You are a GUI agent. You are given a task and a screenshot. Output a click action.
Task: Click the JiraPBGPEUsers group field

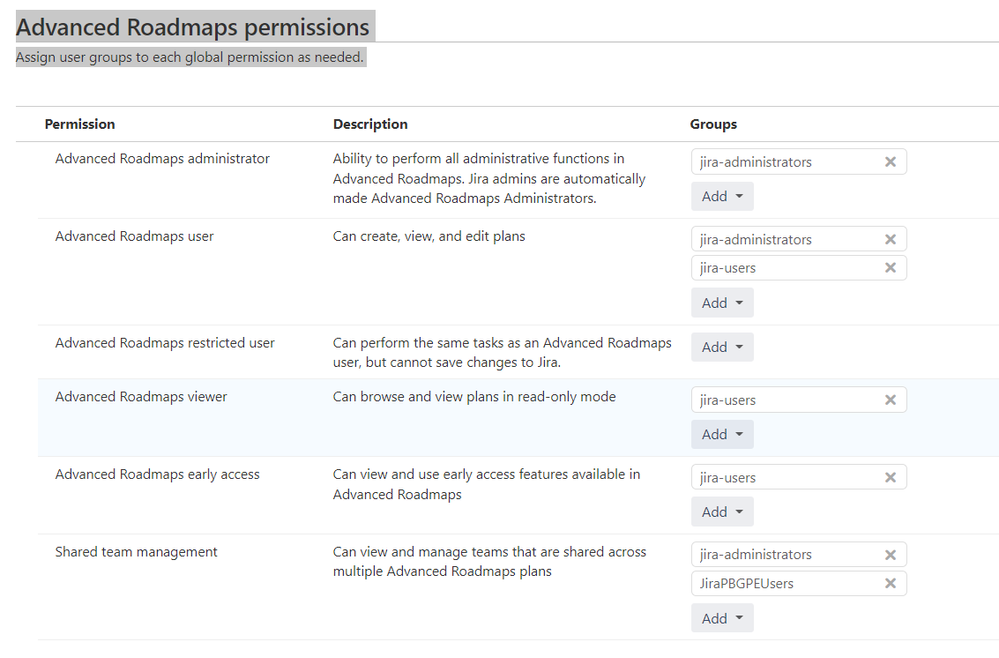point(780,584)
